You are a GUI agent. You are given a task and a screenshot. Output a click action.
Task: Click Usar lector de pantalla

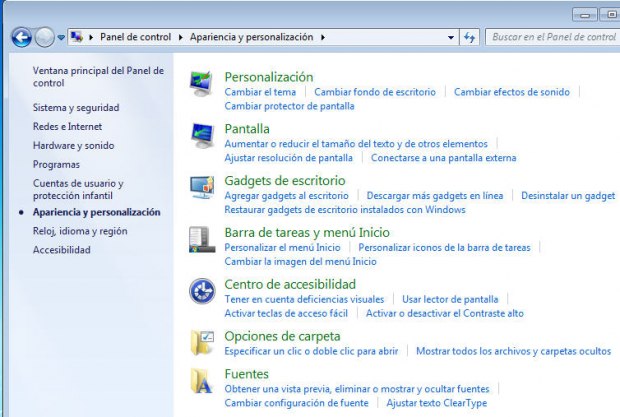point(450,299)
